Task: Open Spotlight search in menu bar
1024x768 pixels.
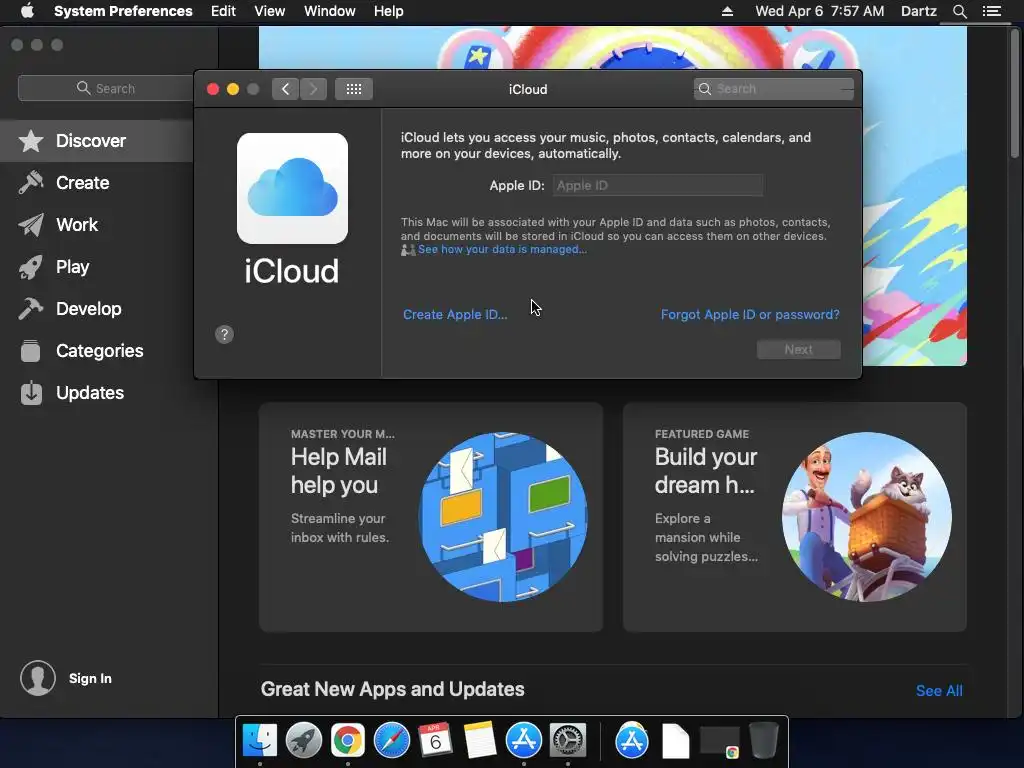Action: pos(959,11)
